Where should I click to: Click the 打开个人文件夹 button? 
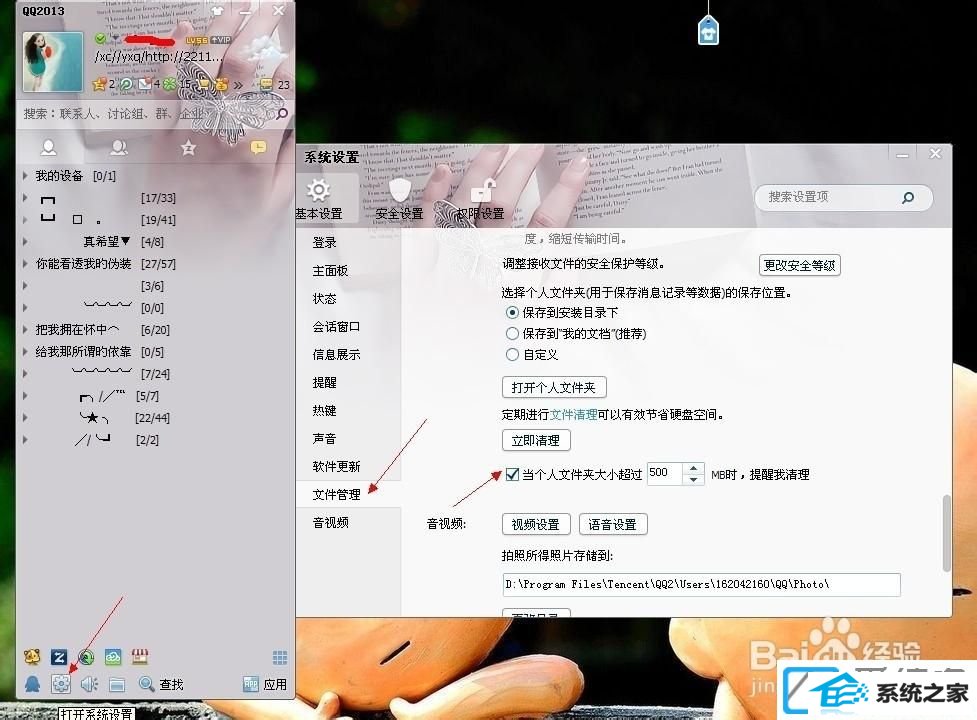click(x=554, y=387)
